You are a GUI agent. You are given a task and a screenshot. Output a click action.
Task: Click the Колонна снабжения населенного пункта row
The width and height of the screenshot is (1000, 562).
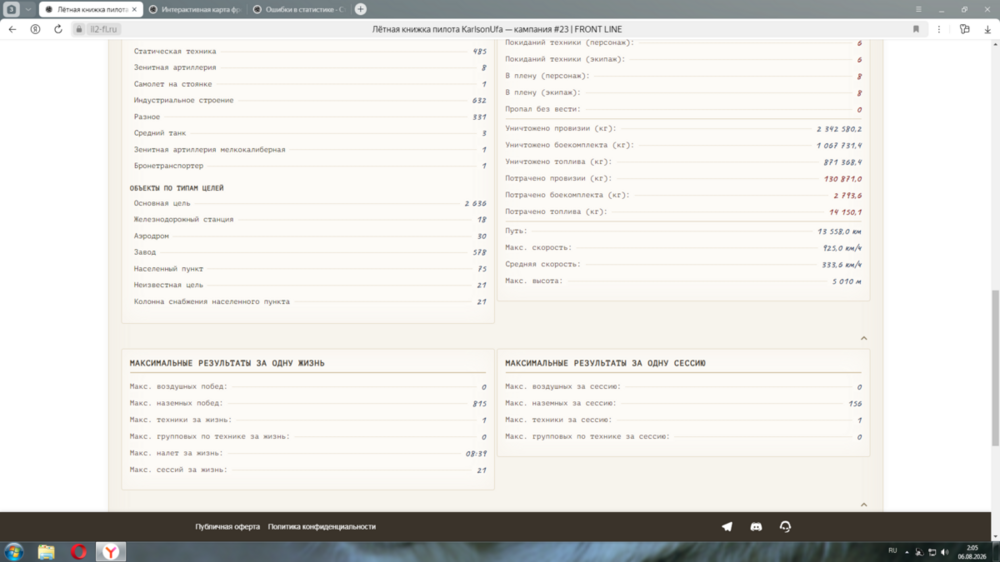[309, 302]
